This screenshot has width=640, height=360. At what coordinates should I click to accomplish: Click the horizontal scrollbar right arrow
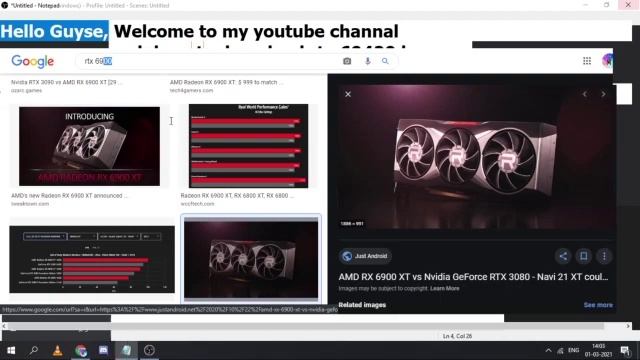click(628, 326)
